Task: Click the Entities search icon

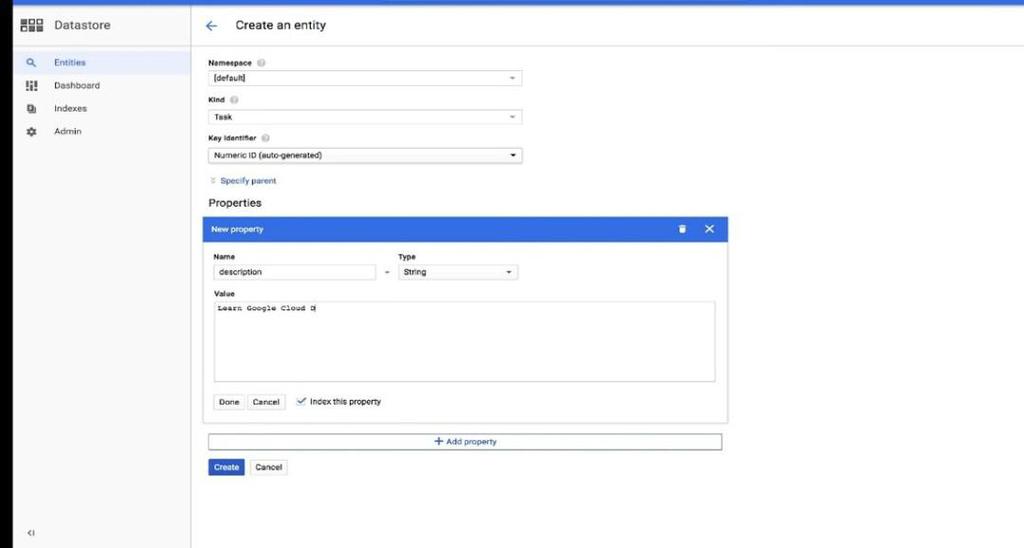Action: [31, 63]
